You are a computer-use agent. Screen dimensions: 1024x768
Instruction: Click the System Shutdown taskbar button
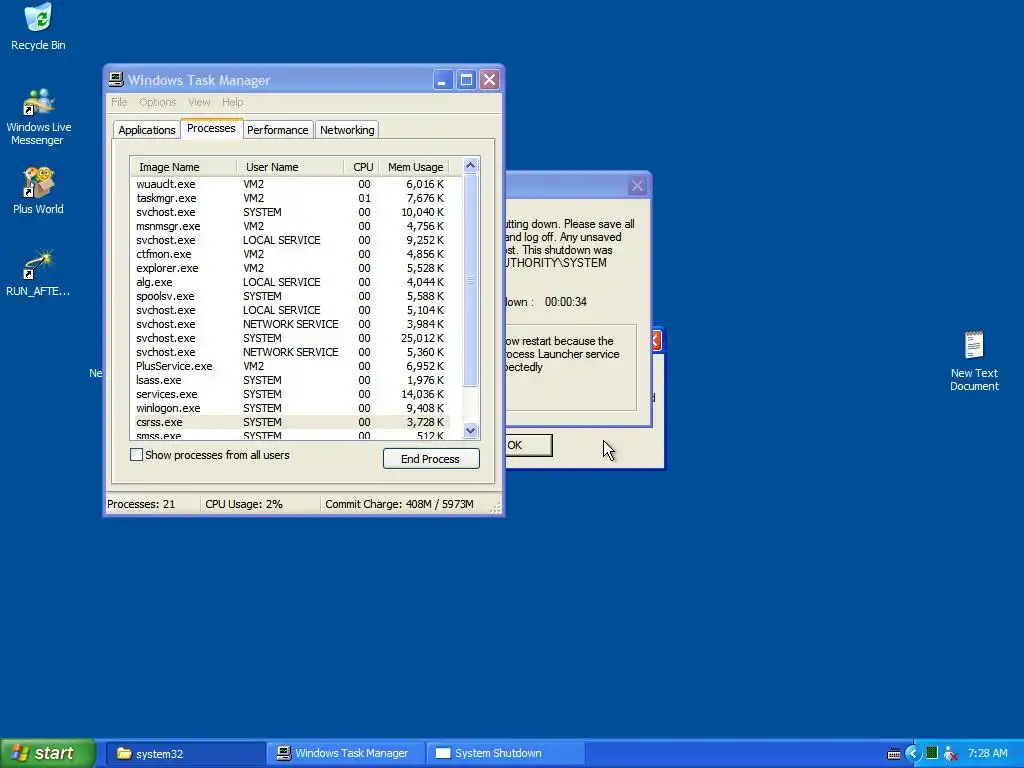(505, 754)
